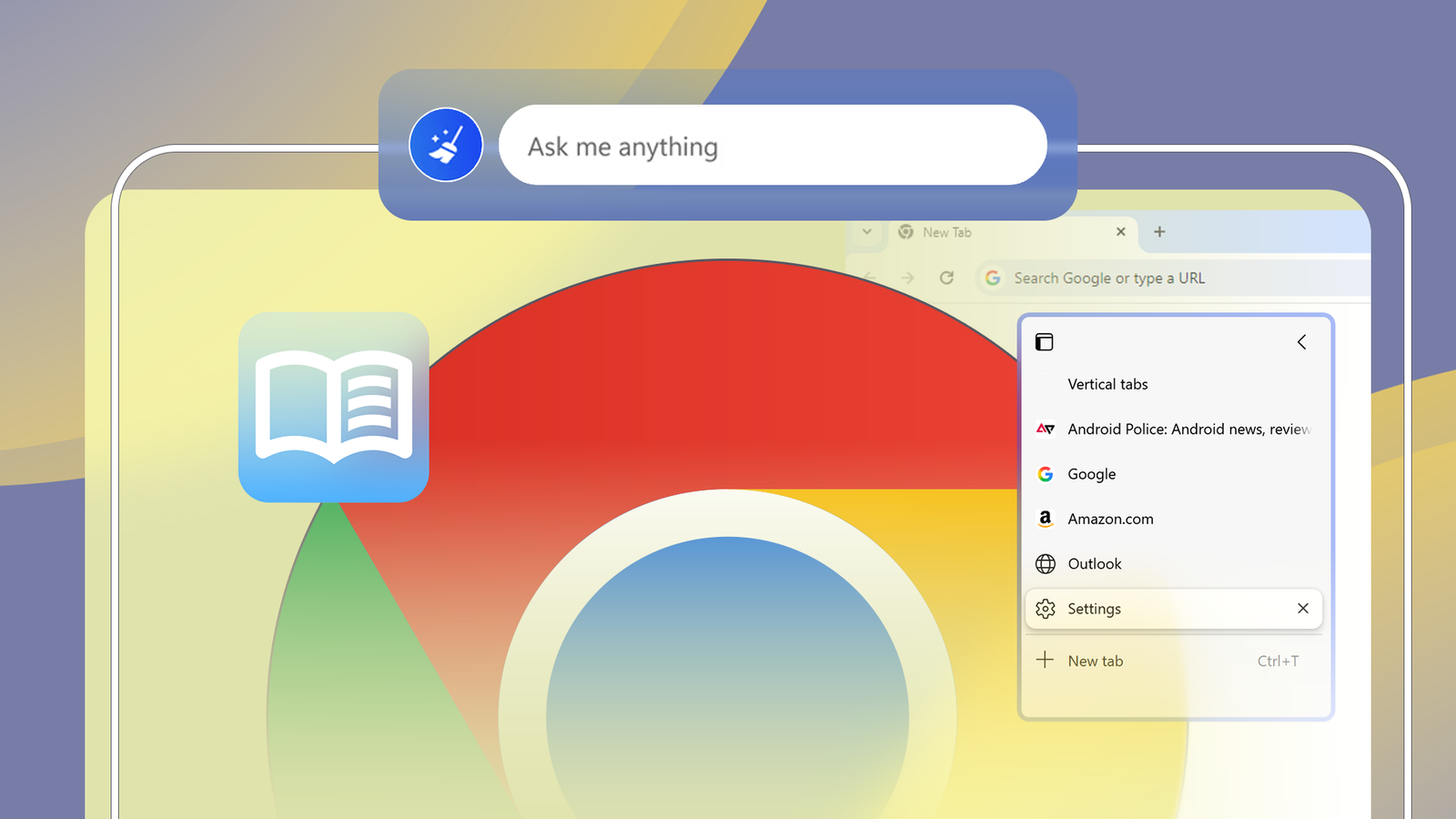Click the Google search icon in address bar
This screenshot has width=1456, height=819.
point(992,278)
